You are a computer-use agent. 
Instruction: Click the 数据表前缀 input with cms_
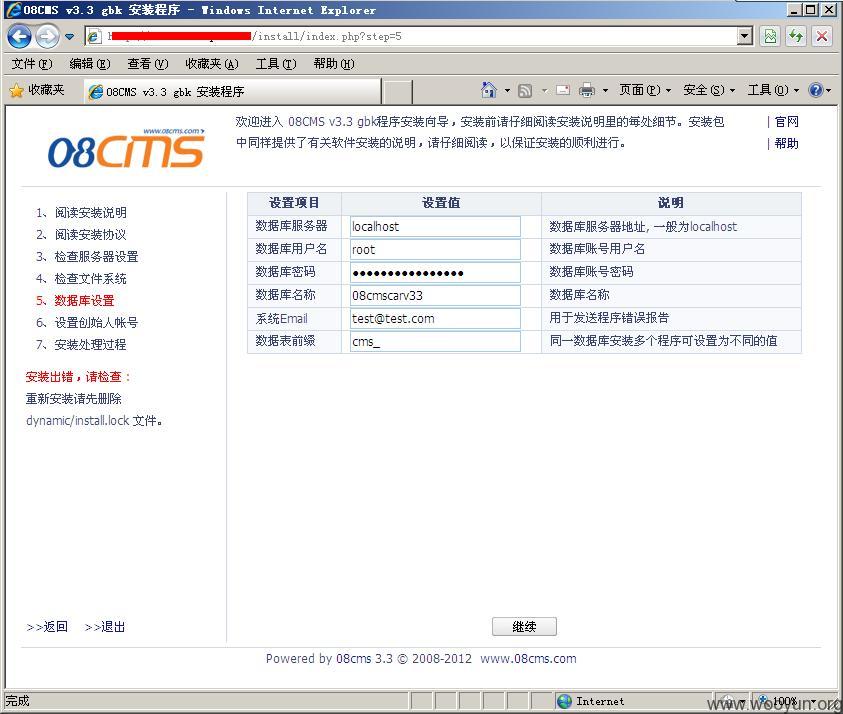click(435, 341)
